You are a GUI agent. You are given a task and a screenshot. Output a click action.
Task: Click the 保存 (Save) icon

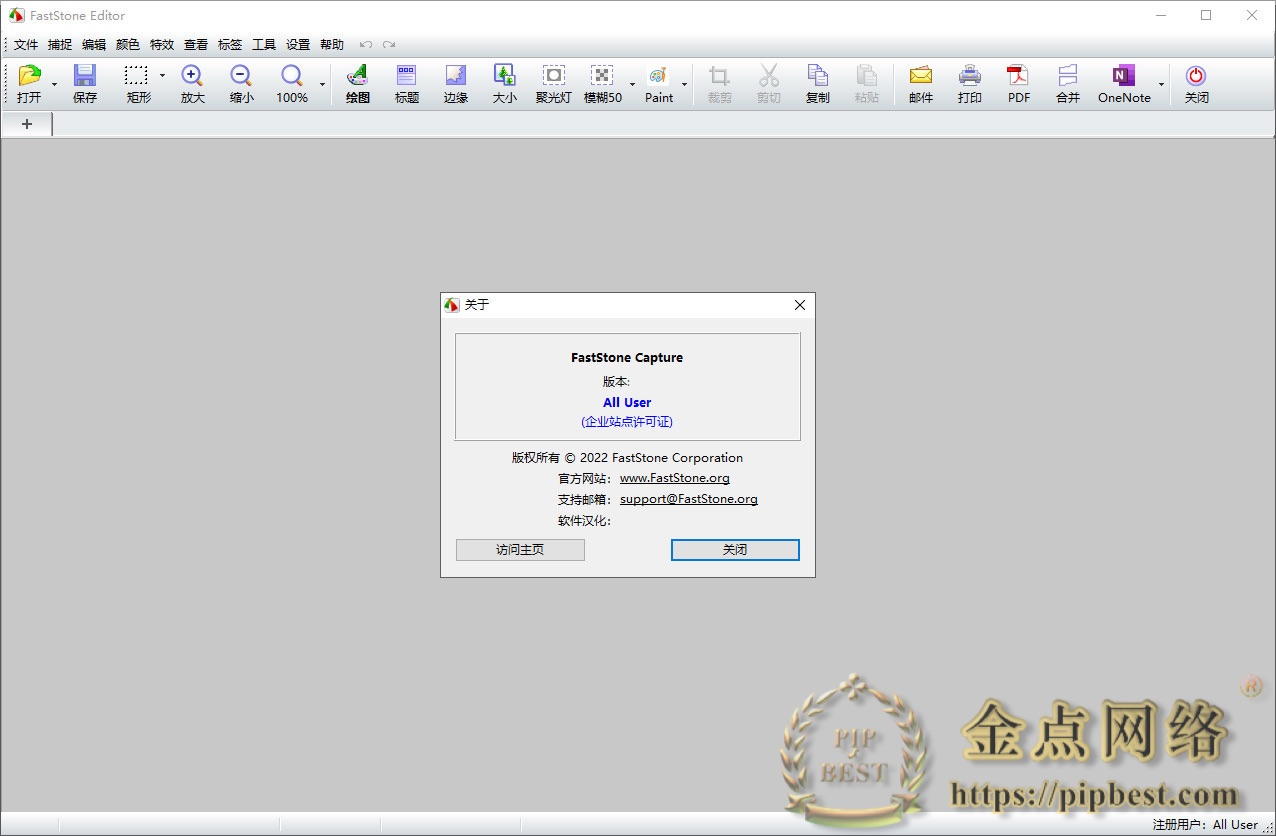[85, 80]
